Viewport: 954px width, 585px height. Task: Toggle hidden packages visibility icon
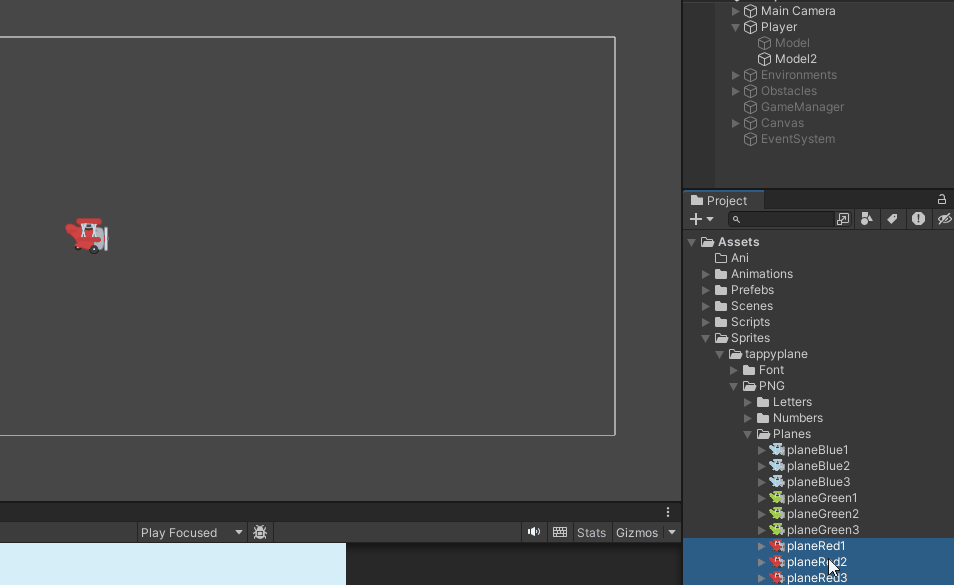click(x=944, y=219)
